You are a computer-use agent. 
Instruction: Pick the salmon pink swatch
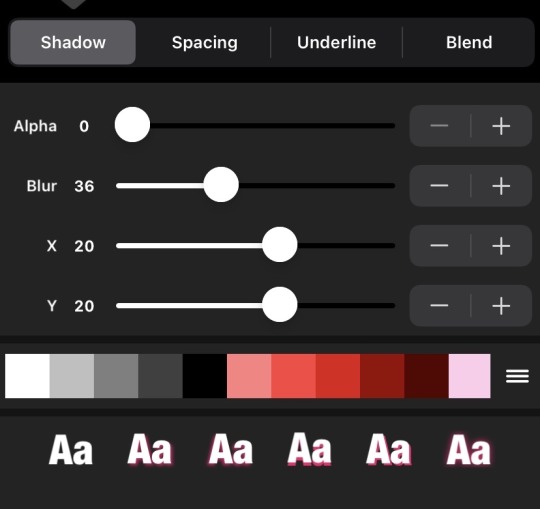pos(249,376)
